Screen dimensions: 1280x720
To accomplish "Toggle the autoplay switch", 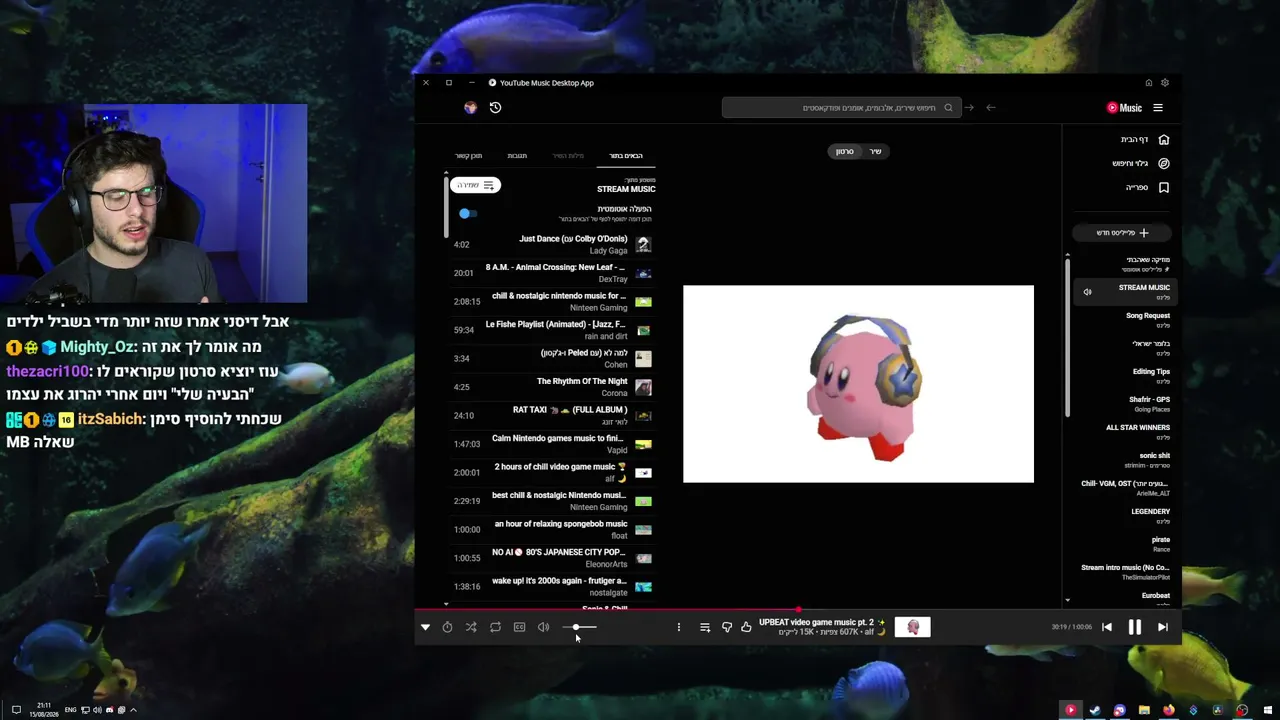I will 467,213.
